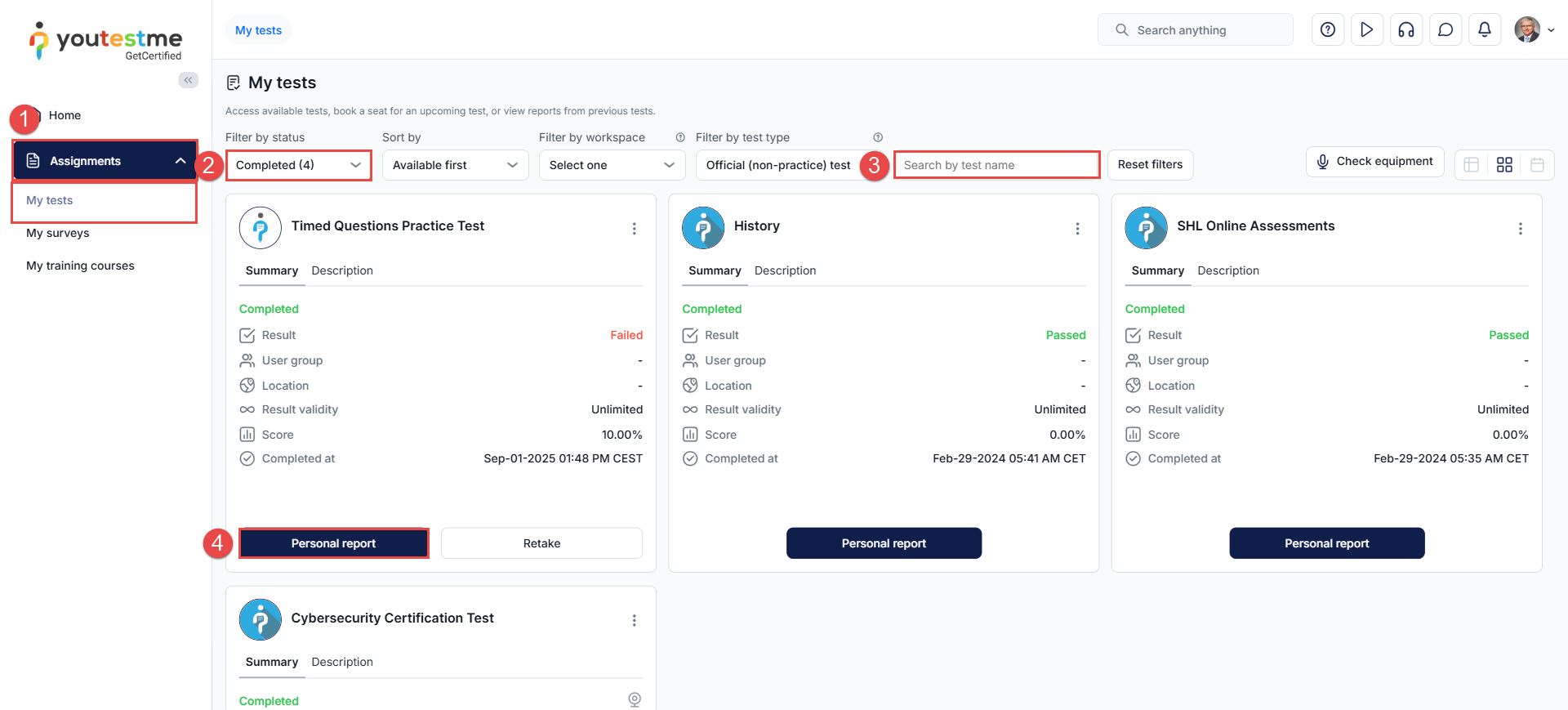1568x710 pixels.
Task: Switch to grid card view
Action: tap(1504, 165)
